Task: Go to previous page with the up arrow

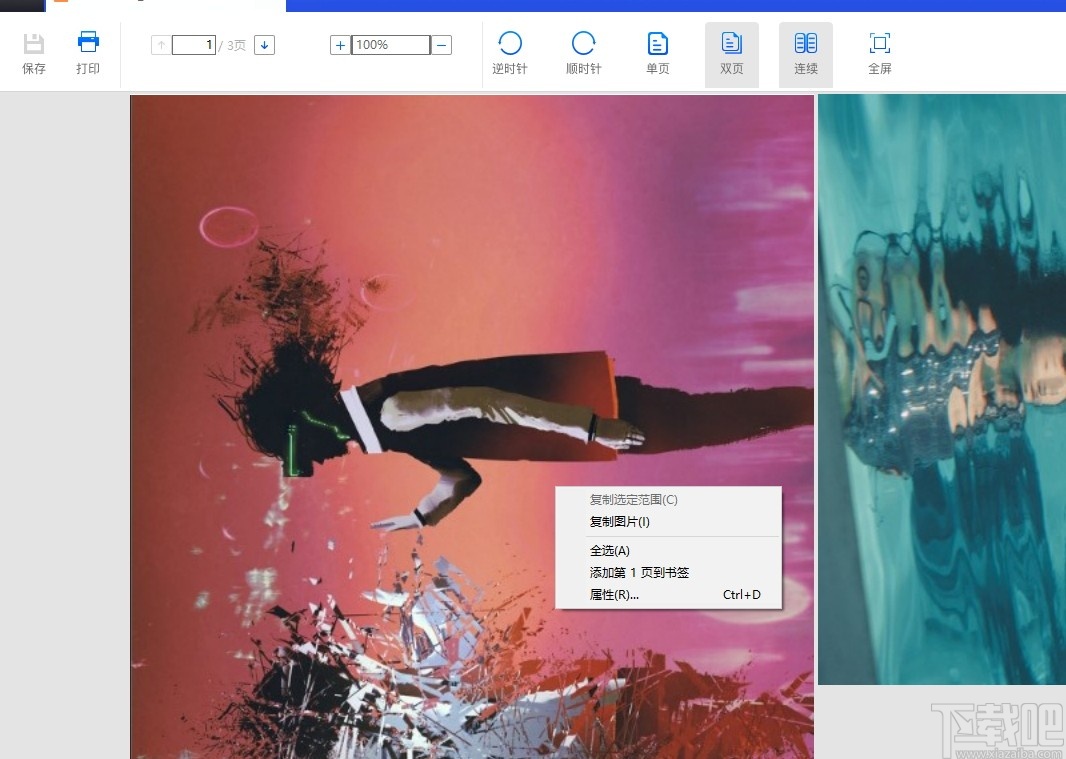Action: [x=160, y=44]
